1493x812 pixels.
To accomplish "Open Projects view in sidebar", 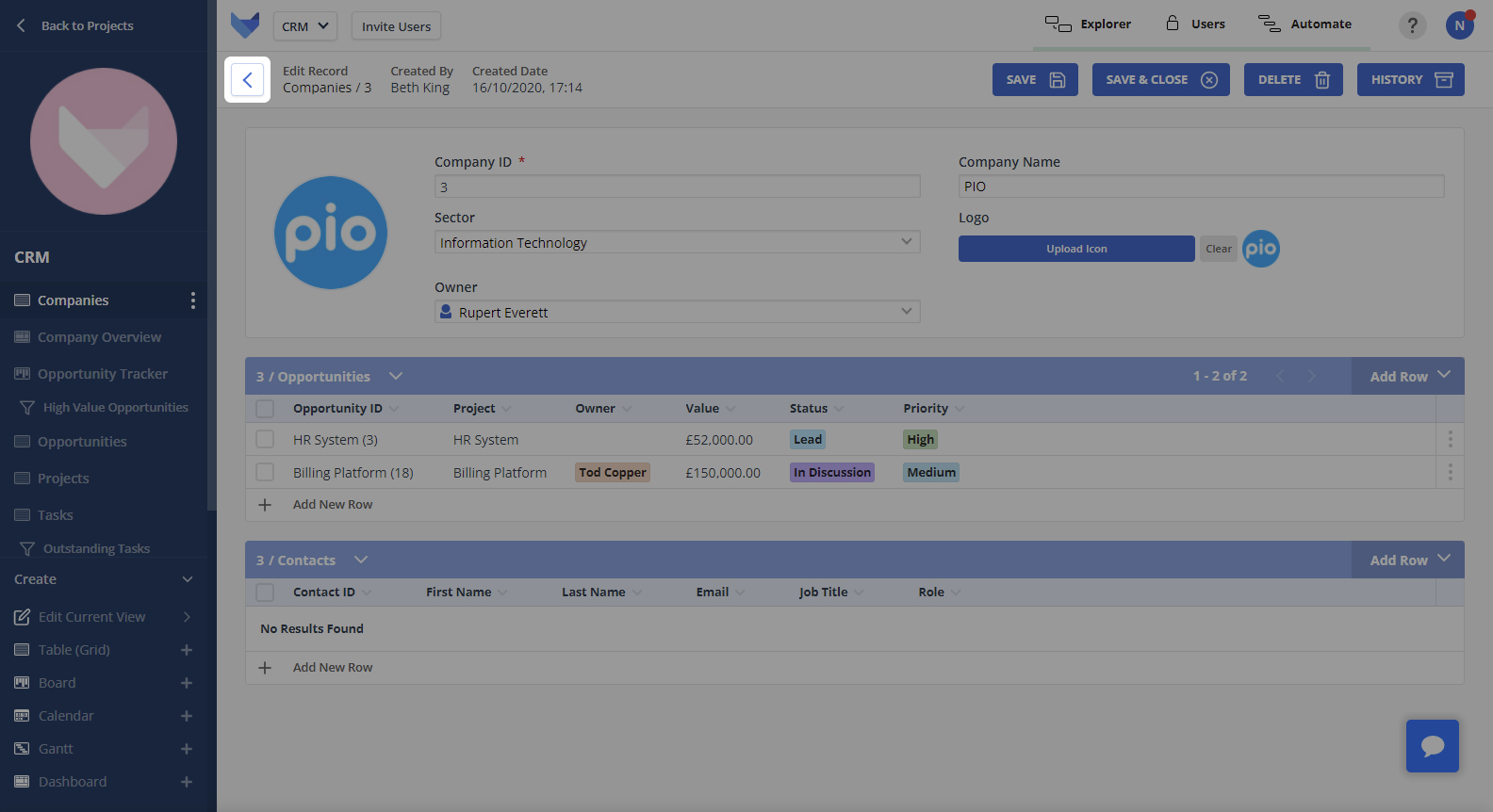I will click(63, 479).
